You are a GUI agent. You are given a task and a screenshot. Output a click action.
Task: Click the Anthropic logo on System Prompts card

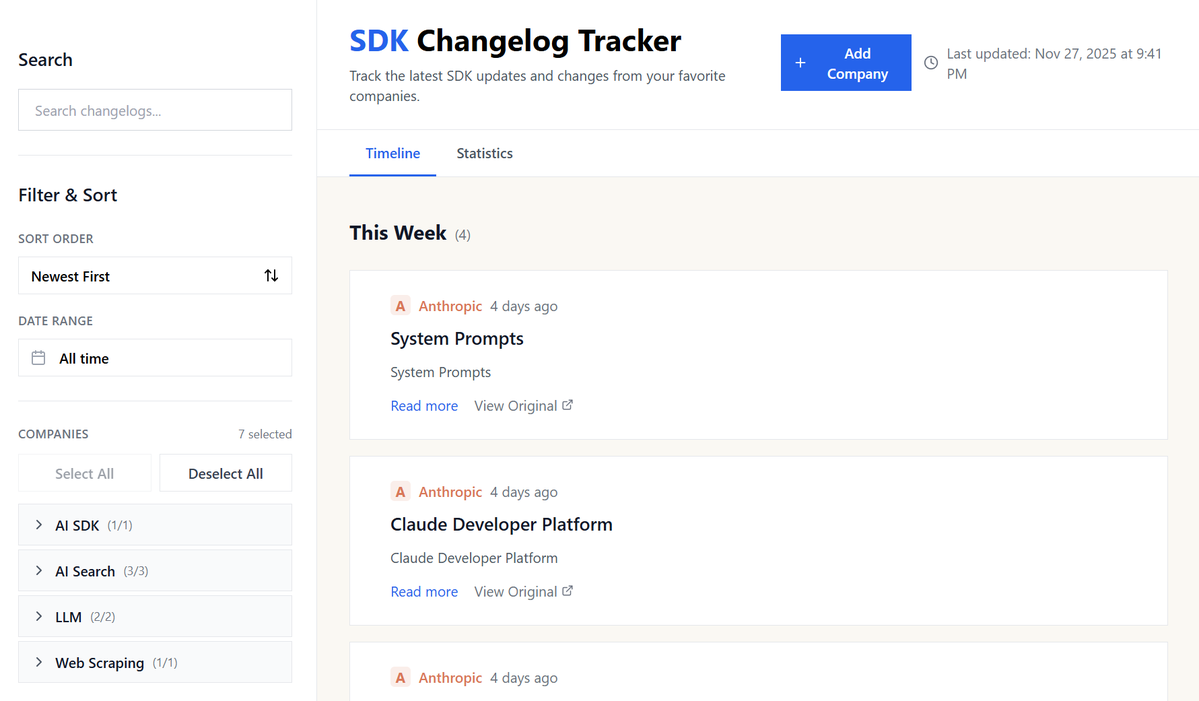pos(400,306)
